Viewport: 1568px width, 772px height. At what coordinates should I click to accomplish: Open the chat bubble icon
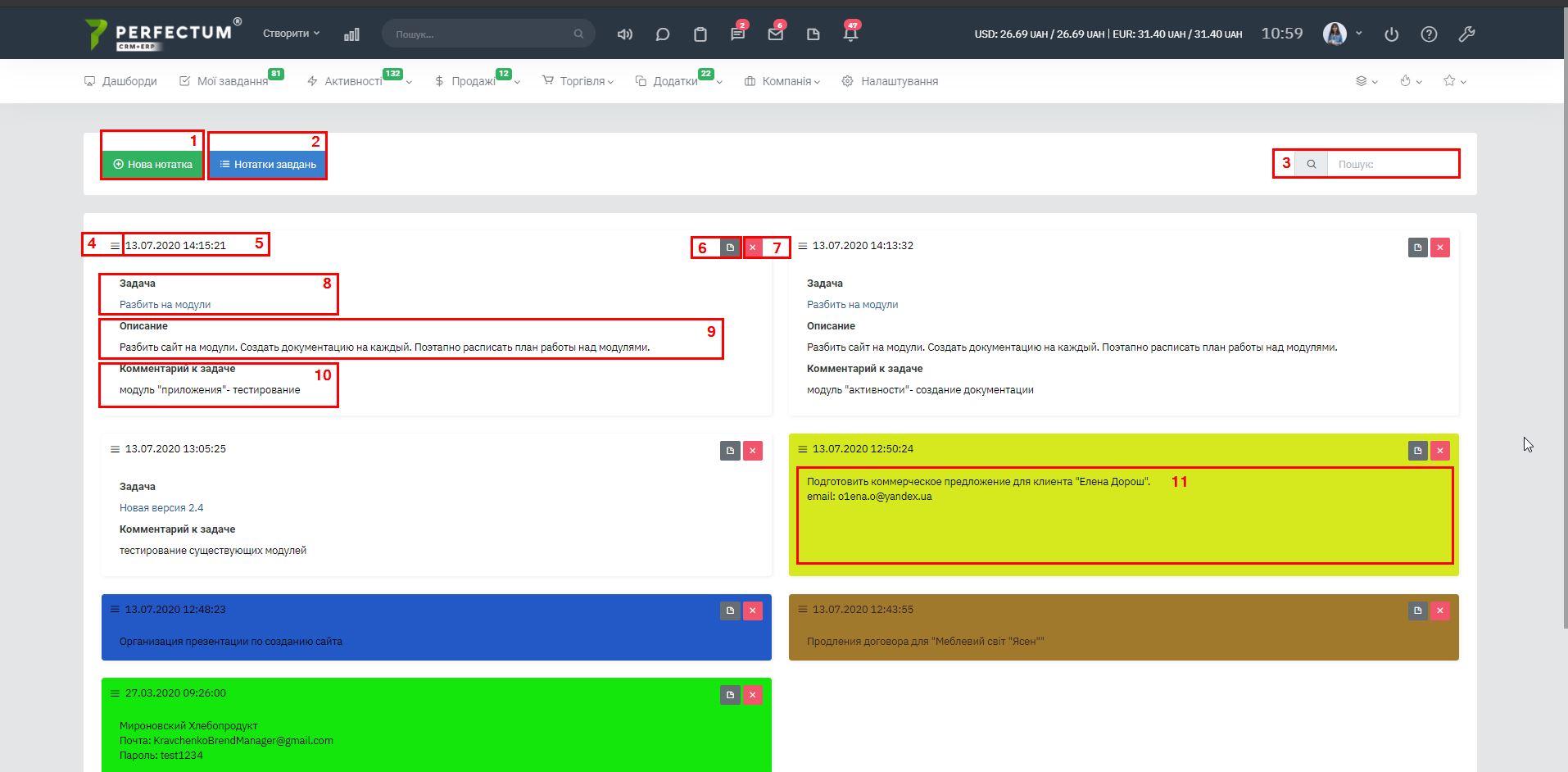tap(663, 34)
